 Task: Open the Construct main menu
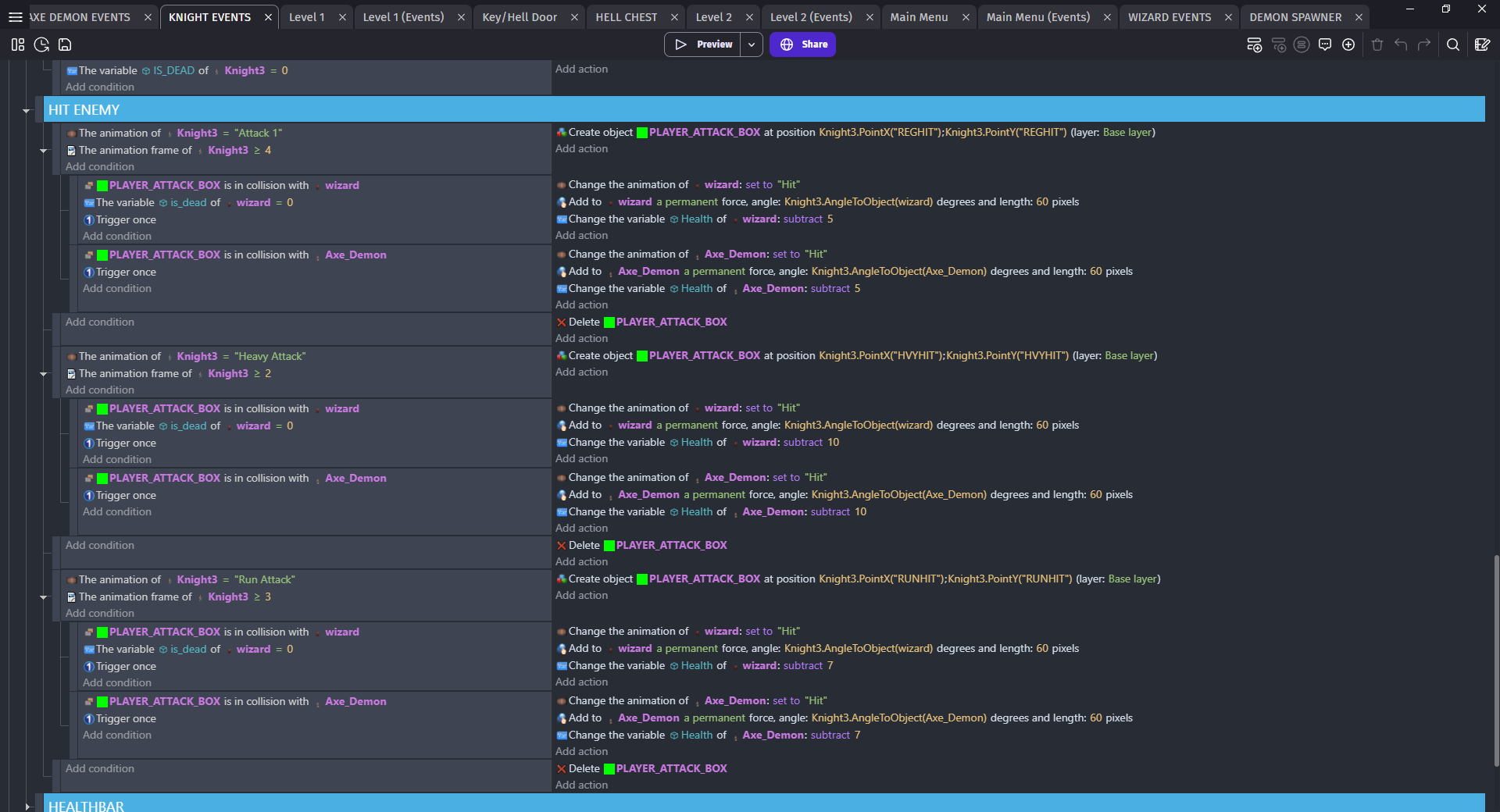[x=15, y=18]
